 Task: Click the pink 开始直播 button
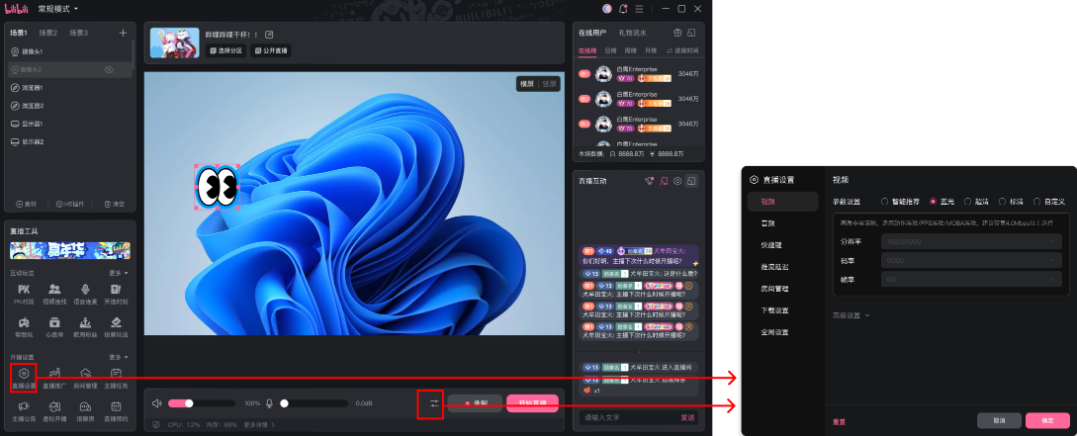532,403
